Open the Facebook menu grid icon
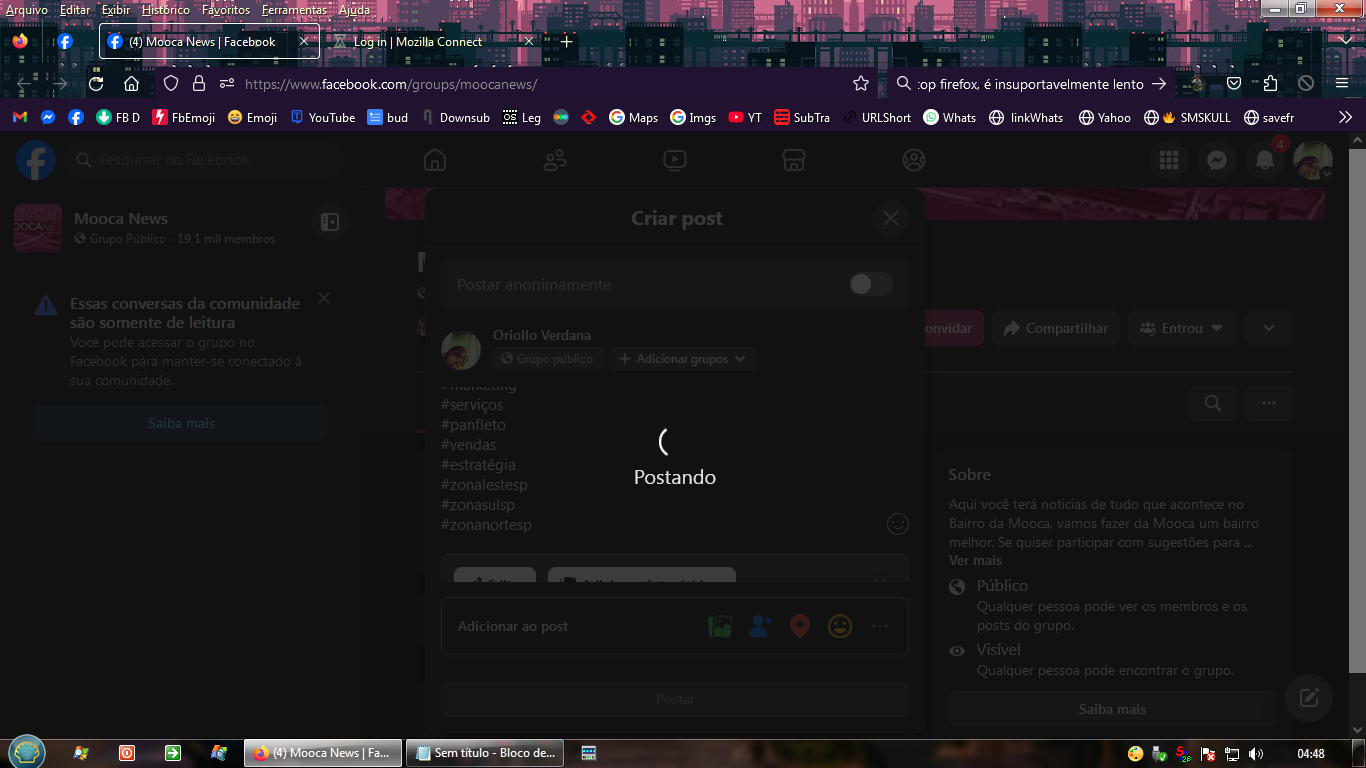1366x768 pixels. click(1169, 160)
